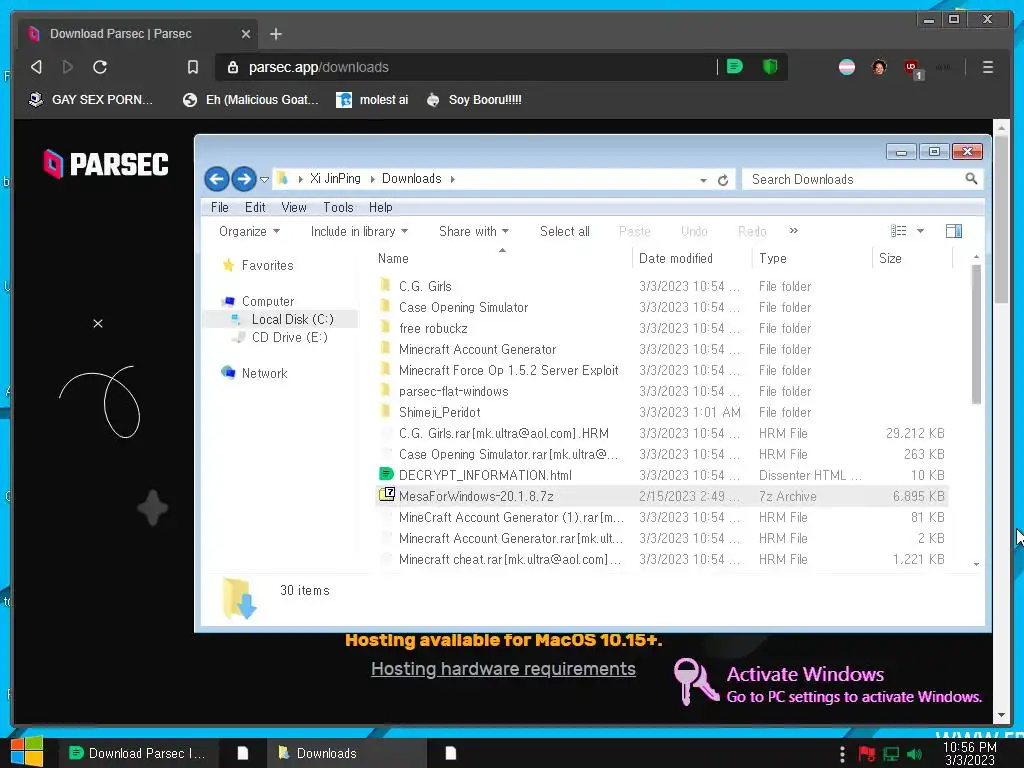Image resolution: width=1024 pixels, height=768 pixels.
Task: Show more toolbar commands via » chevron
Action: [x=793, y=231]
